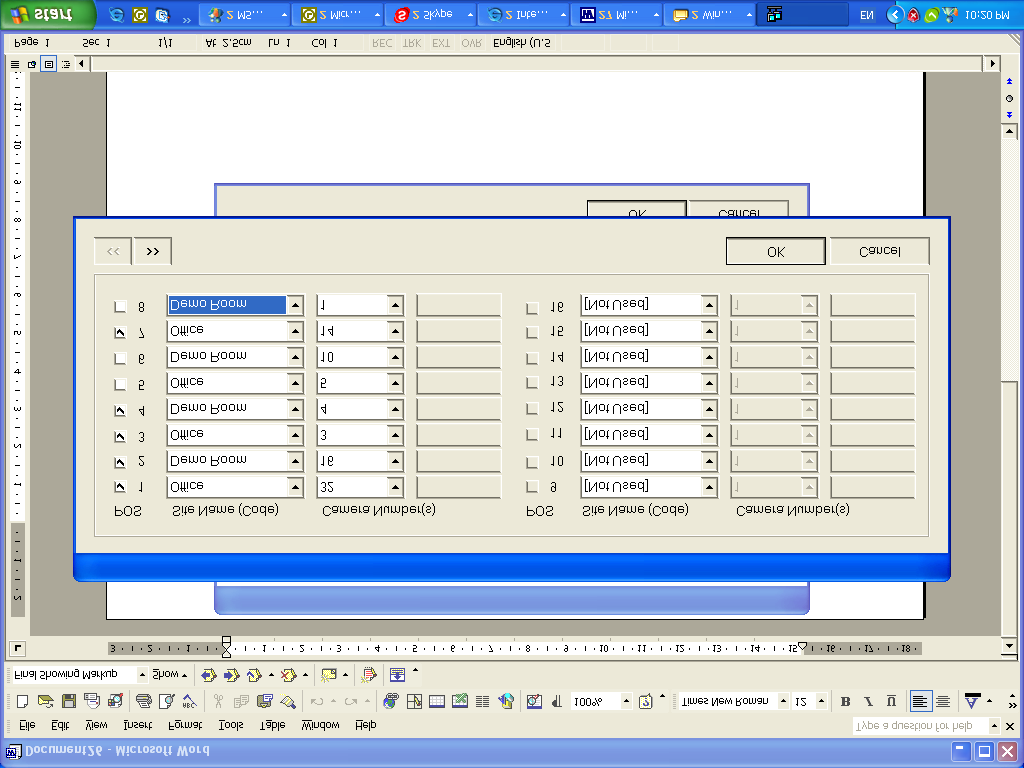Open the Times New Roman font dropdown
The height and width of the screenshot is (768, 1024).
tap(783, 701)
